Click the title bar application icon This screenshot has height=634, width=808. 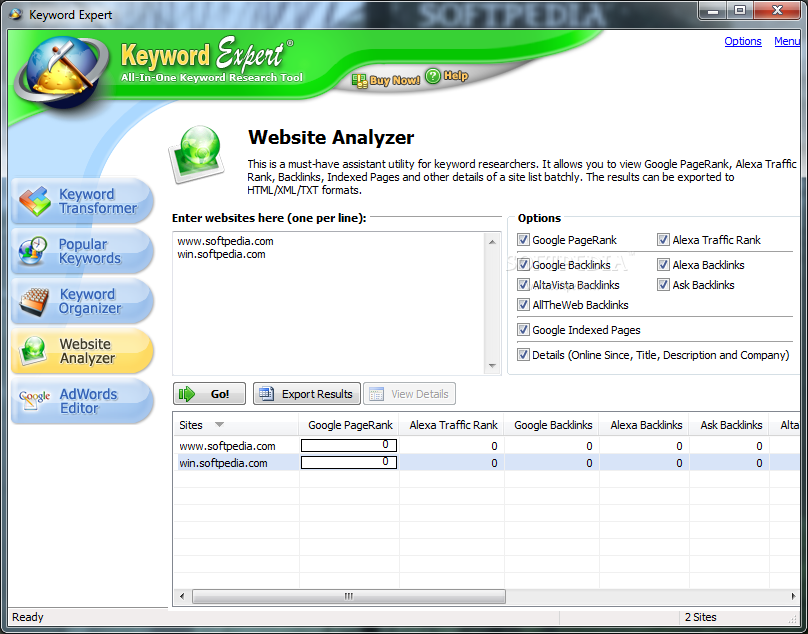pyautogui.click(x=15, y=14)
